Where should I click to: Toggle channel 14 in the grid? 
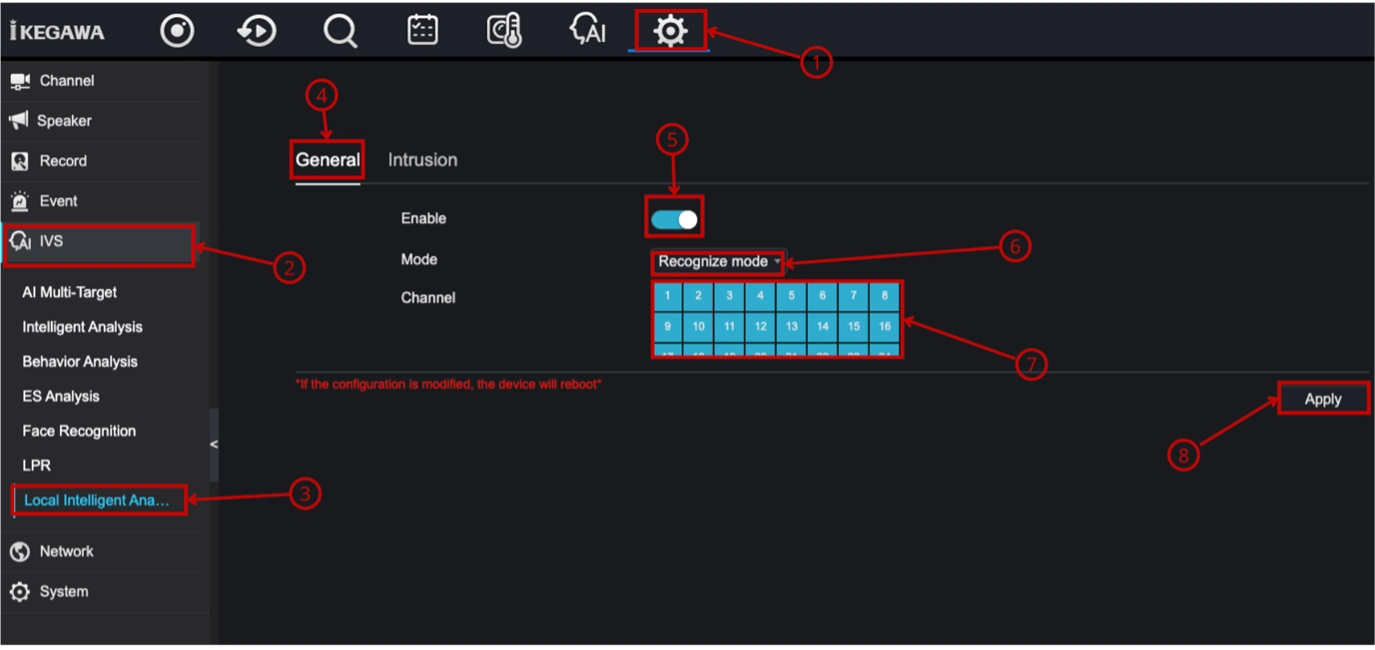tap(823, 327)
